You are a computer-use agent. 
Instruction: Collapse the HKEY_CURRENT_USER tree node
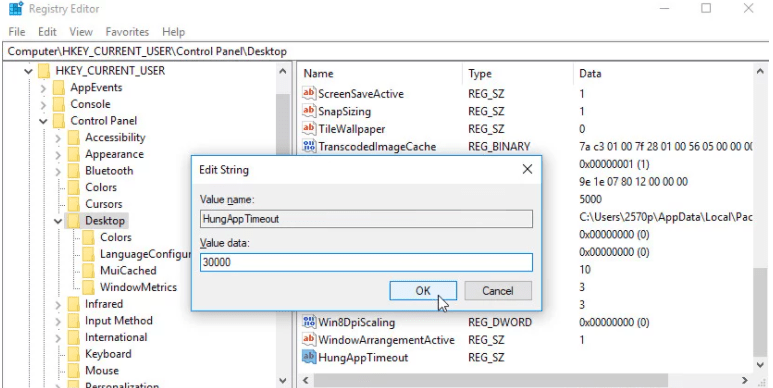tap(28, 71)
